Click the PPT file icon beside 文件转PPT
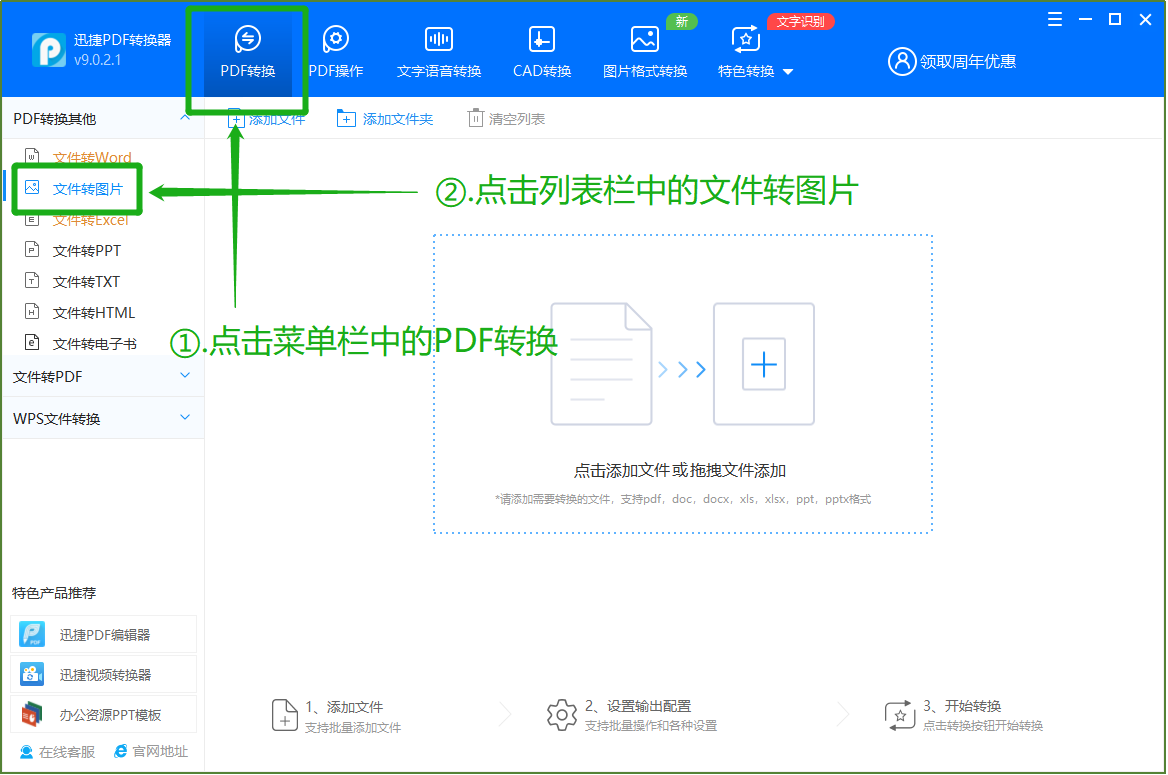This screenshot has height=775, width=1168. [x=32, y=249]
